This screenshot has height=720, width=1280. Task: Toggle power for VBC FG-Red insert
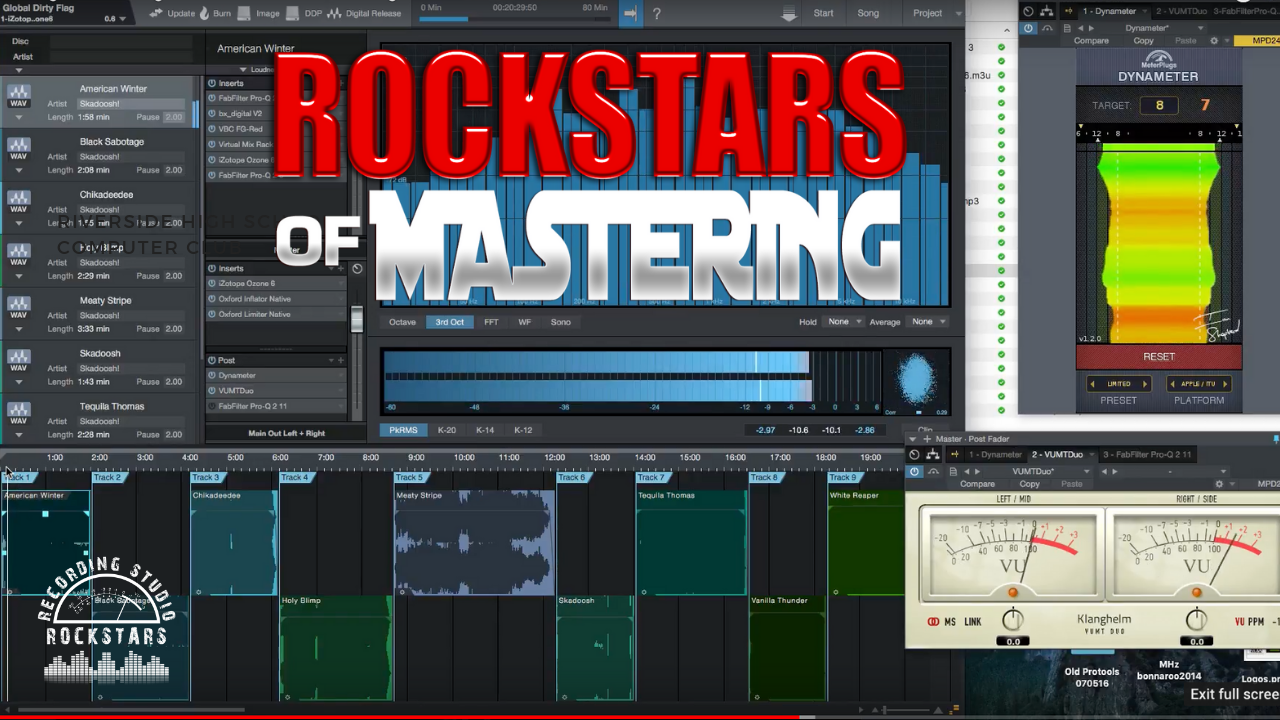coord(212,129)
